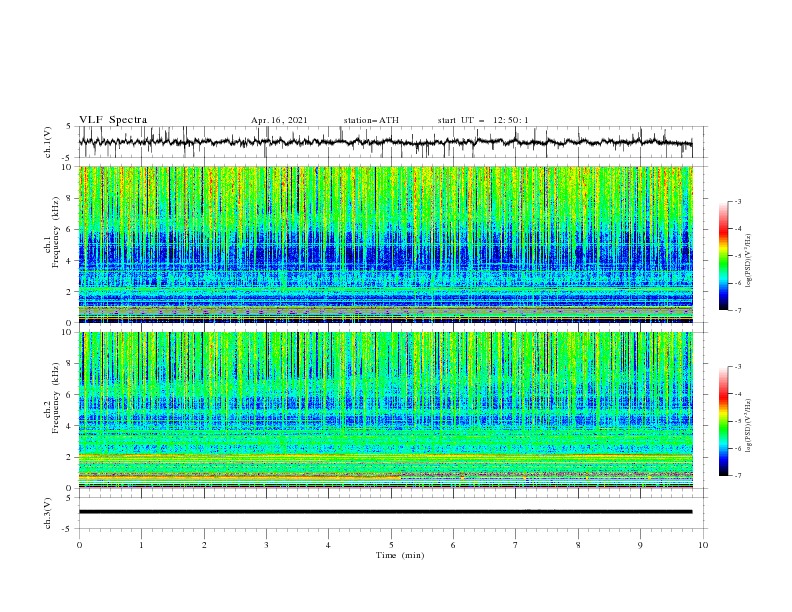
Task: Click the time axis tick label '0'
Action: pyautogui.click(x=79, y=545)
